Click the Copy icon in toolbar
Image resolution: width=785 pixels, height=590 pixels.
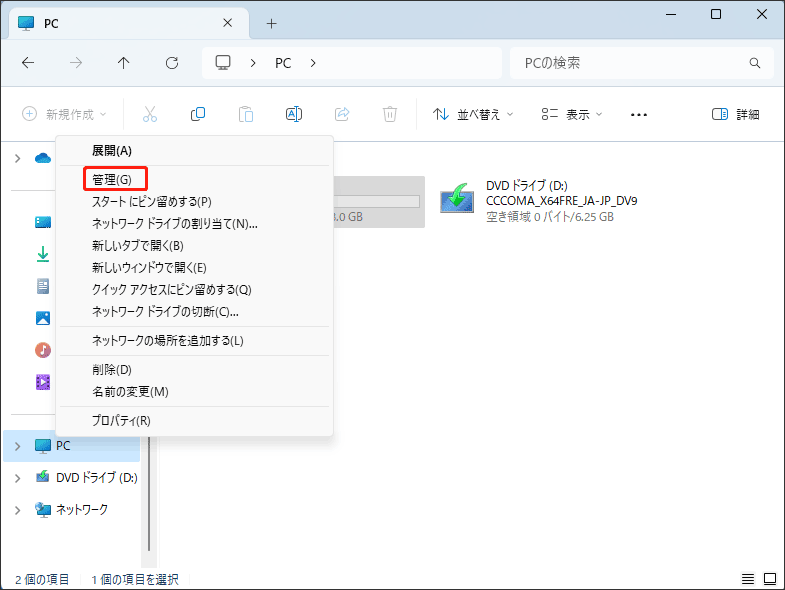(x=198, y=114)
